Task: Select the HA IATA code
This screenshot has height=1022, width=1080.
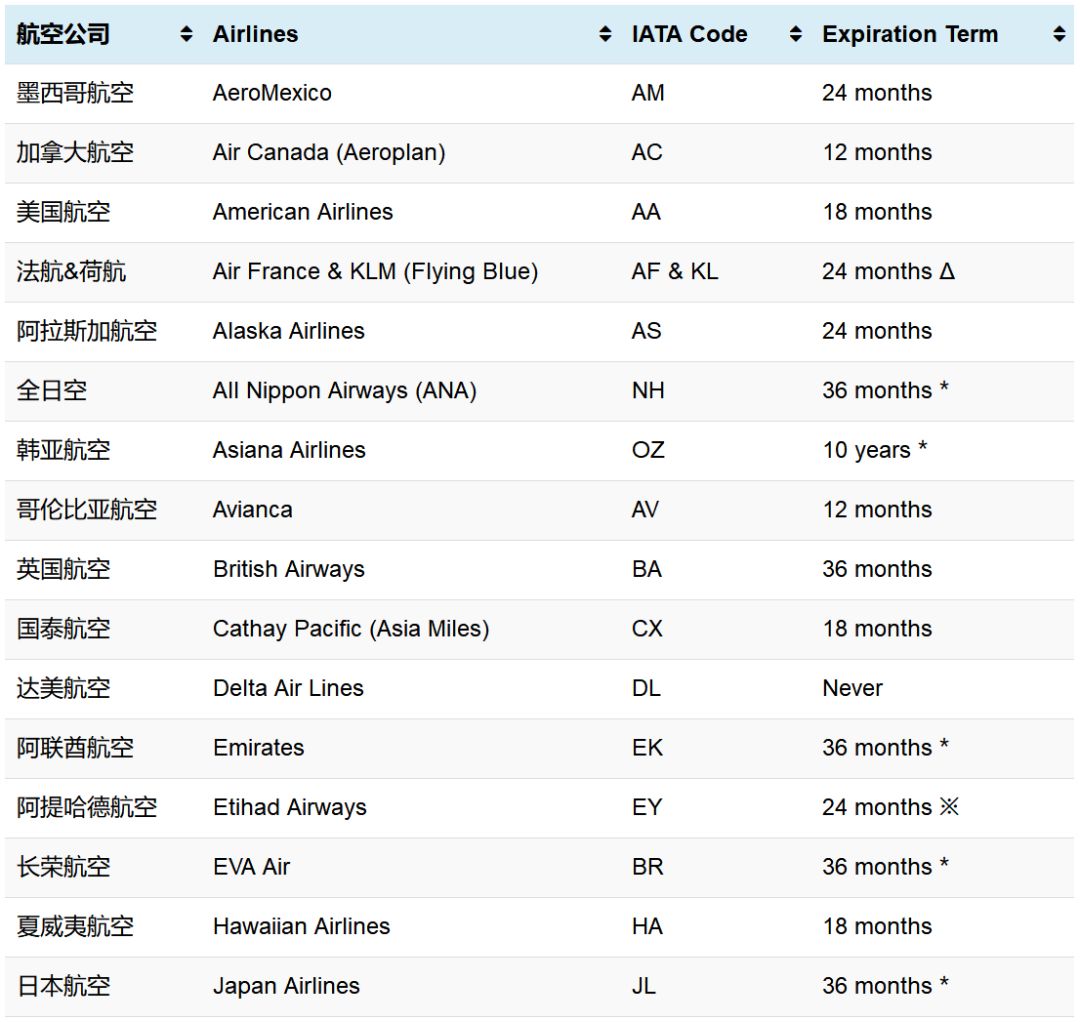Action: [x=647, y=927]
